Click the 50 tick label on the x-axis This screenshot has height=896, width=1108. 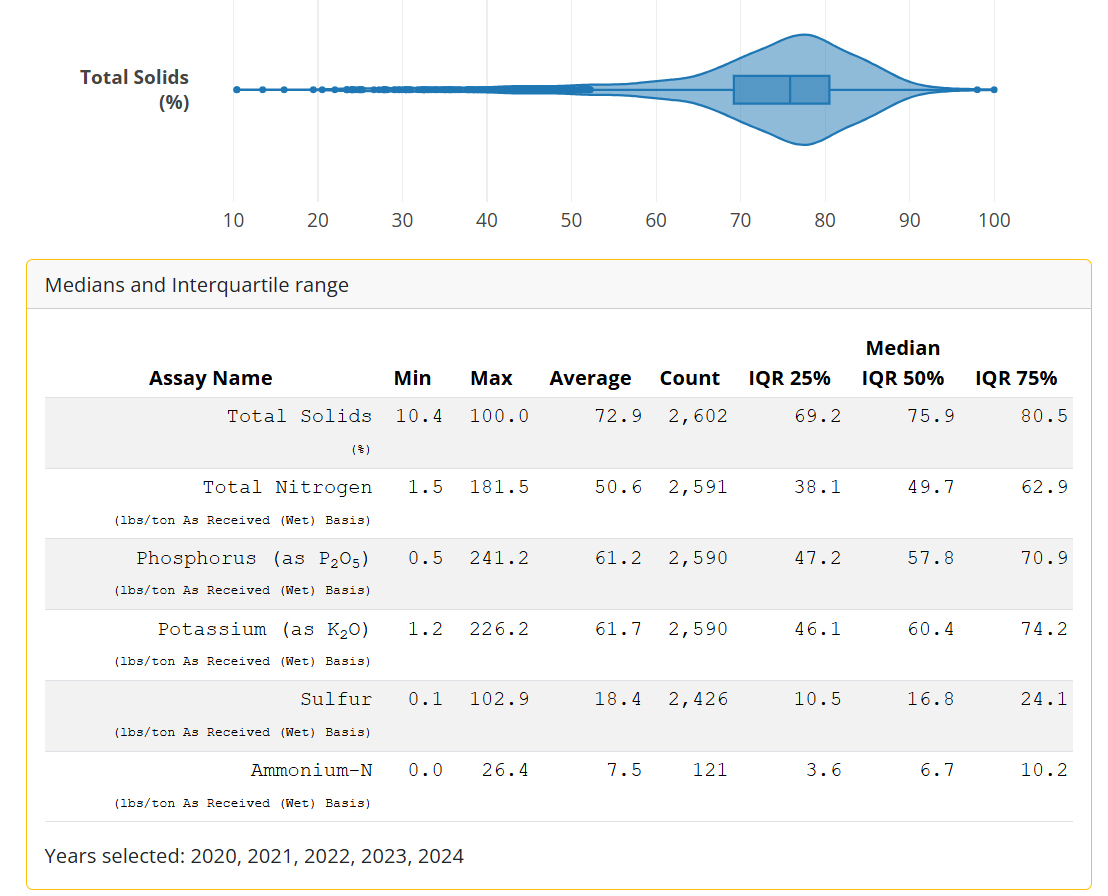571,221
